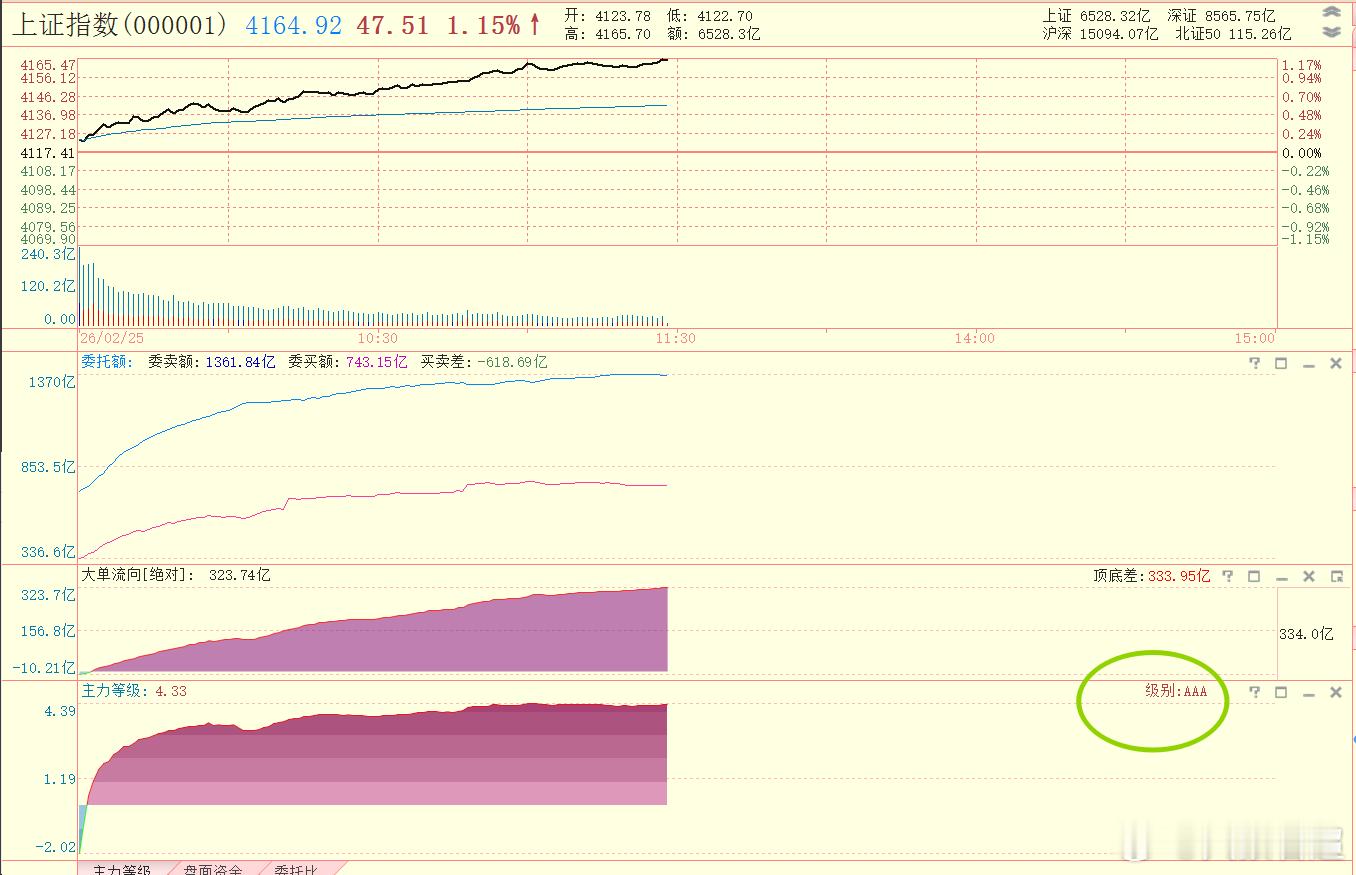Image resolution: width=1356 pixels, height=875 pixels.
Task: Select the point change 47.51
Action: [x=392, y=26]
